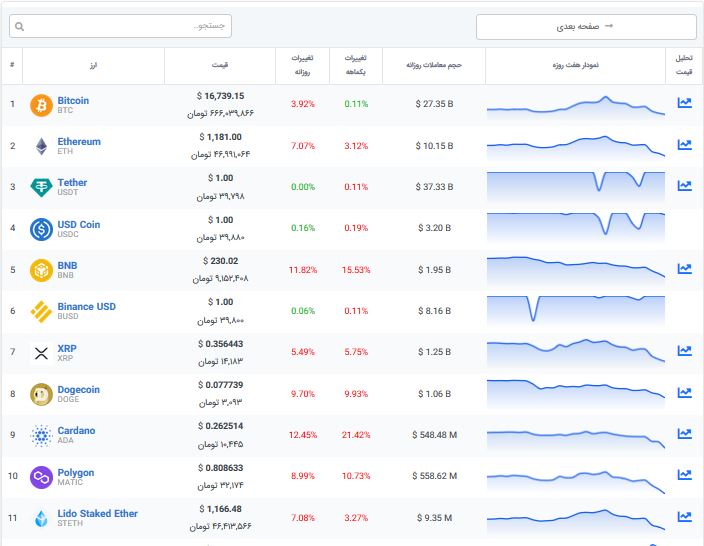Open the Polygon link
Screen dimensions: 704x546
[x=76, y=472]
